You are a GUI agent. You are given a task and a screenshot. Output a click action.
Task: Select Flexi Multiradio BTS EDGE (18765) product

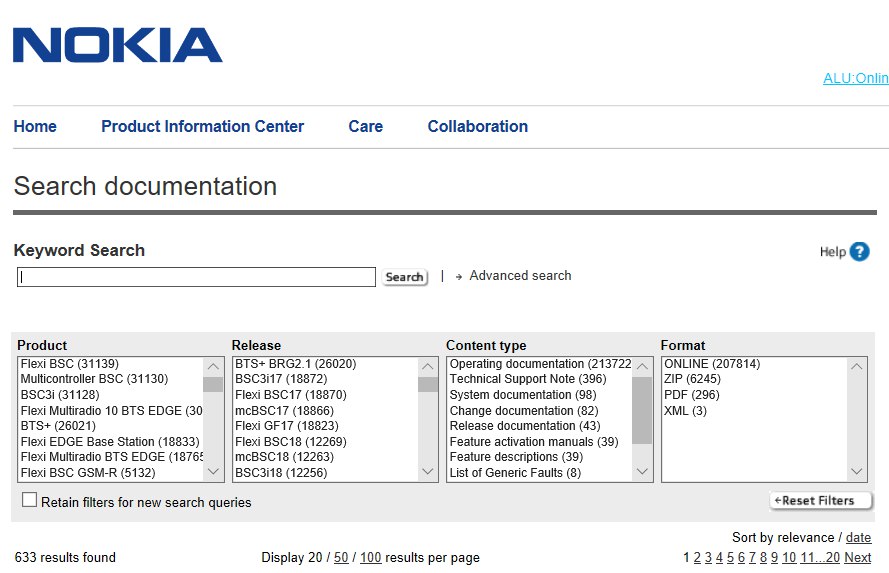tap(112, 457)
